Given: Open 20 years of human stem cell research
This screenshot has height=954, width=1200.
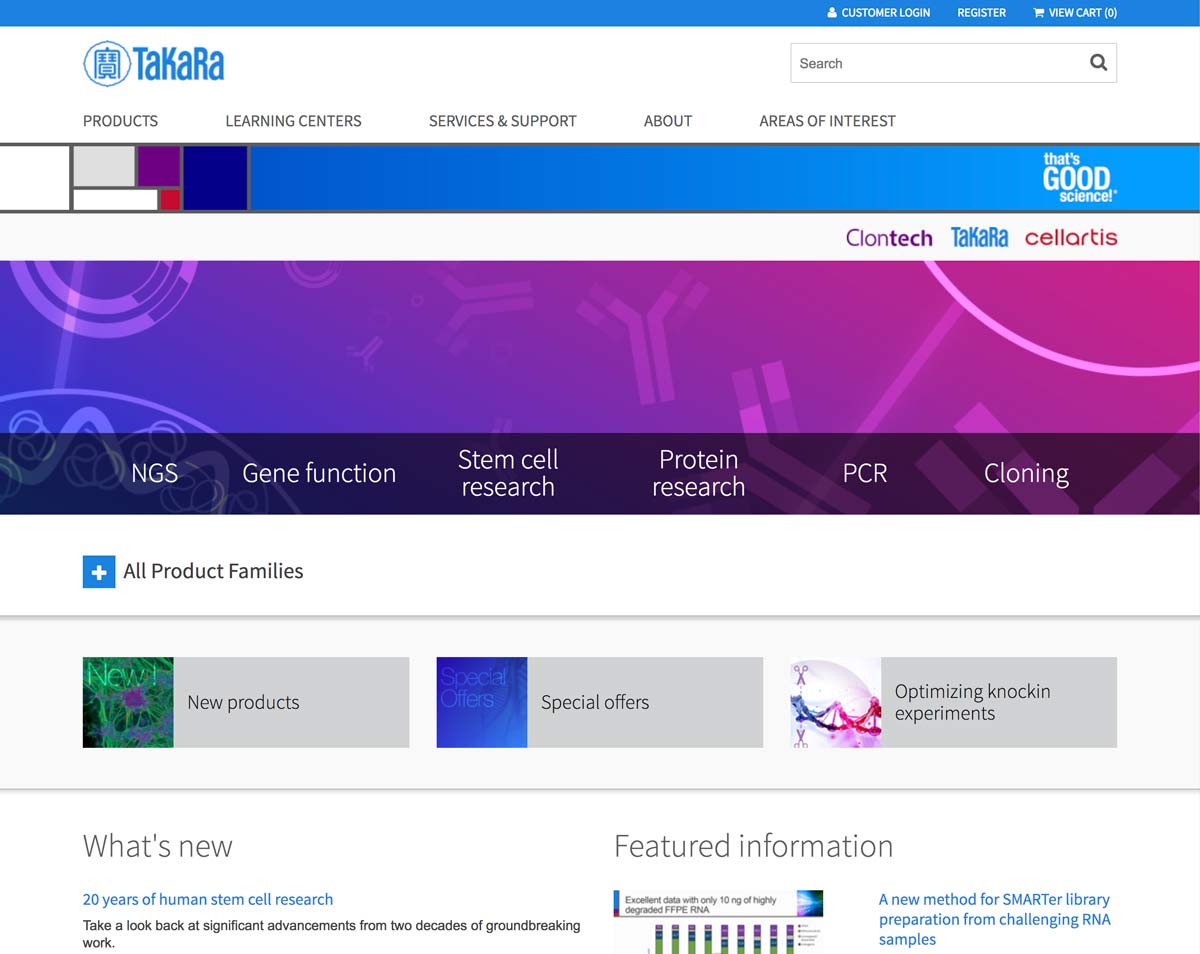Looking at the screenshot, I should (208, 899).
